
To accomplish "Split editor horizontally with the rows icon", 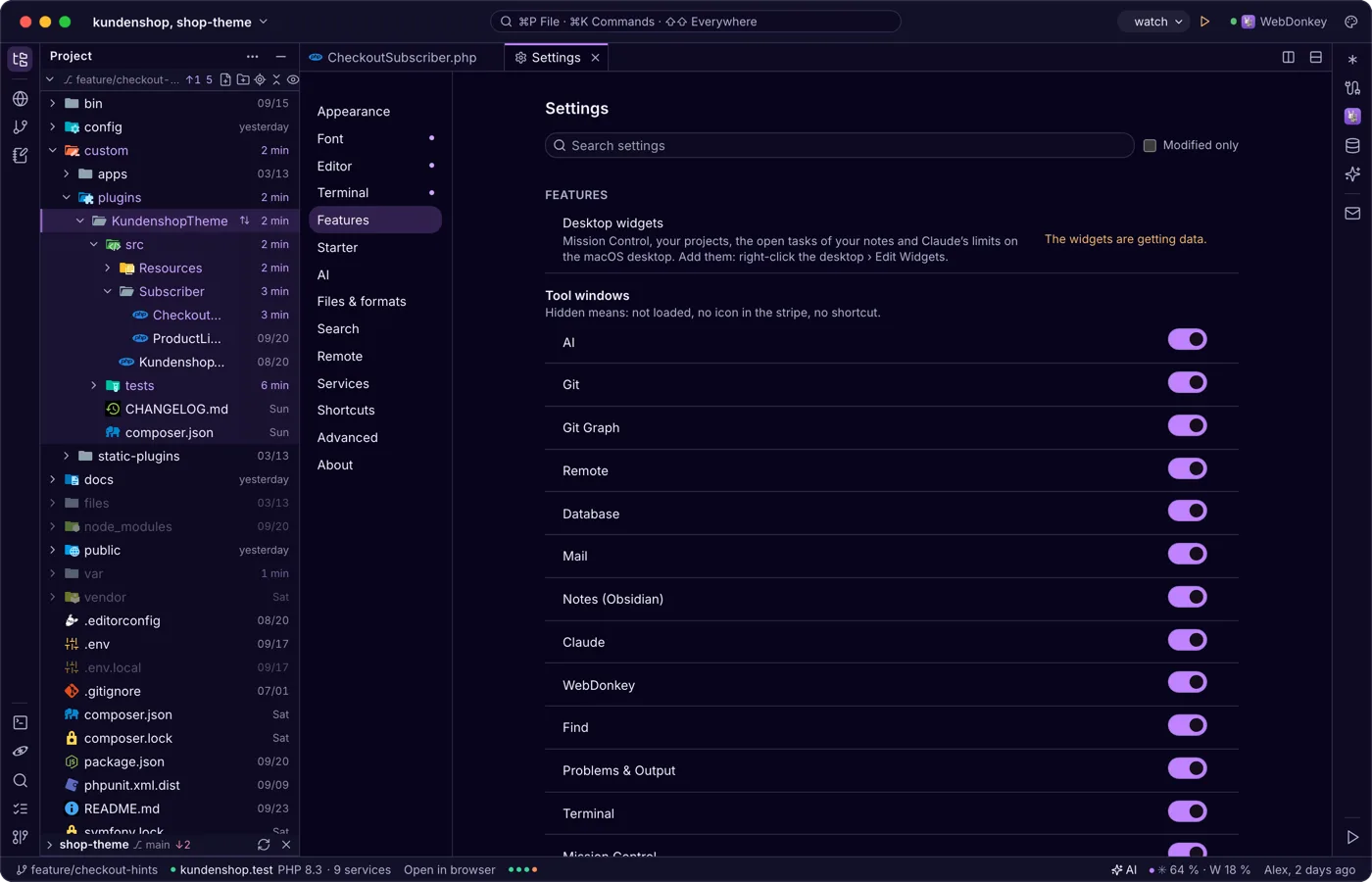I will [x=1316, y=58].
